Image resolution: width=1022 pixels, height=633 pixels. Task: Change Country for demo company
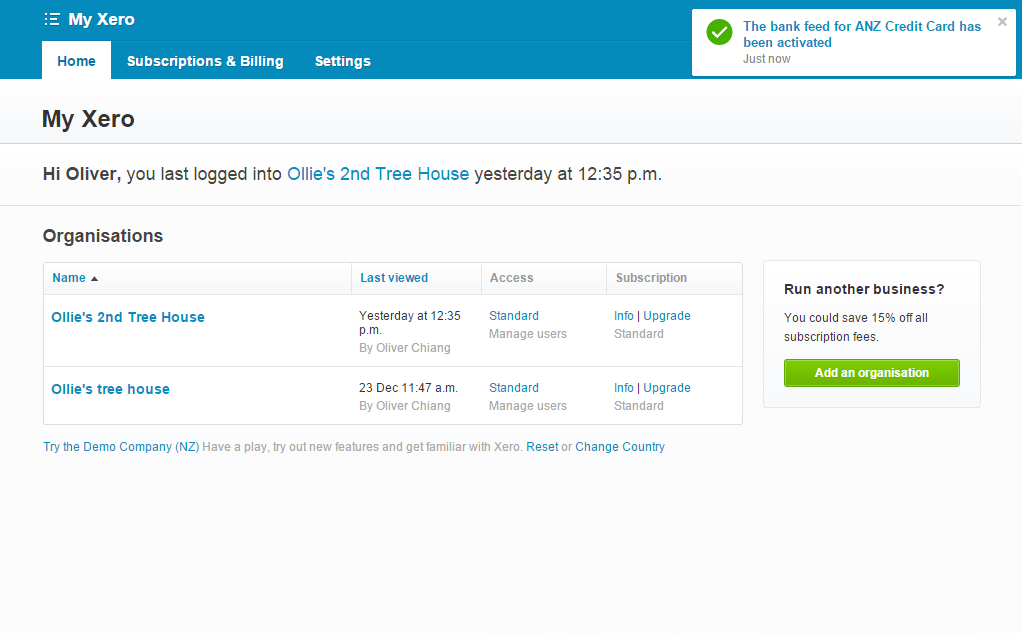(x=620, y=447)
